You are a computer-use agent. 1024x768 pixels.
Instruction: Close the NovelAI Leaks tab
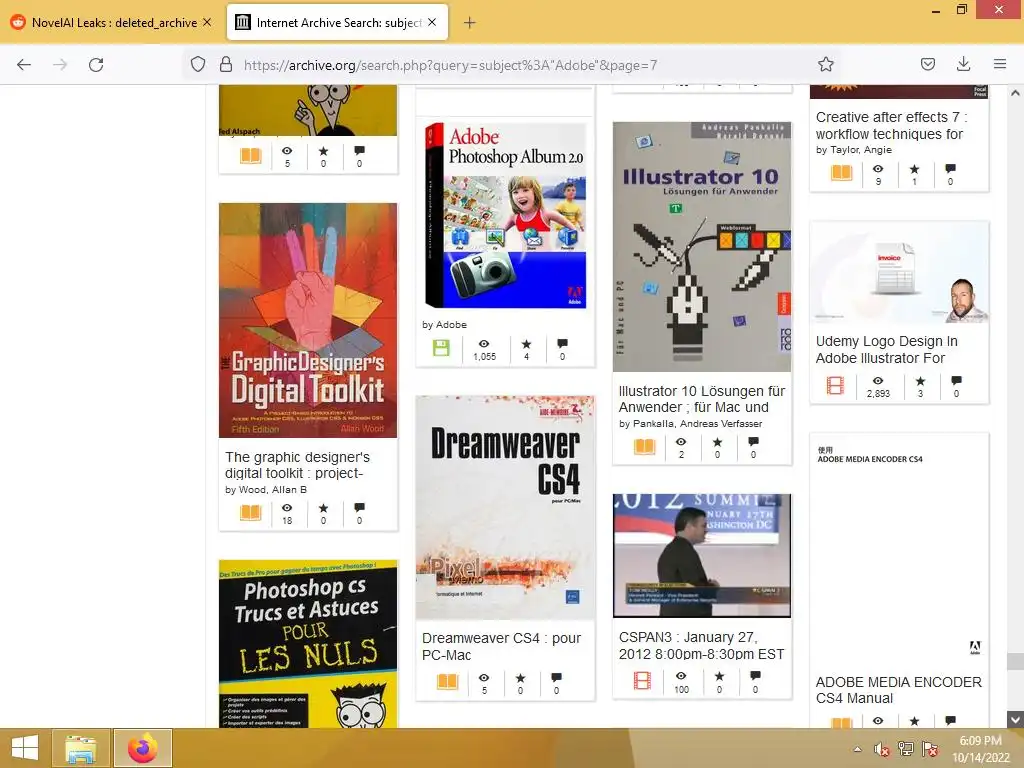207,23
